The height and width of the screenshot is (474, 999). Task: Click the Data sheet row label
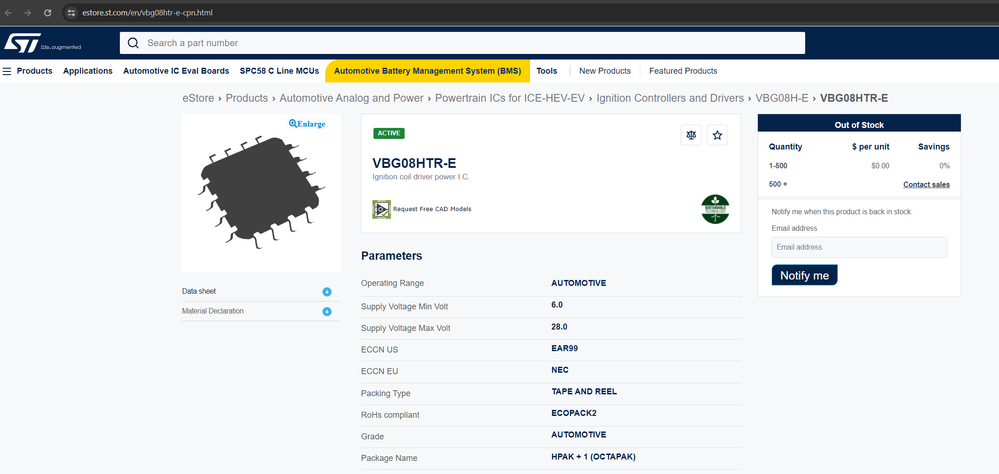click(199, 291)
